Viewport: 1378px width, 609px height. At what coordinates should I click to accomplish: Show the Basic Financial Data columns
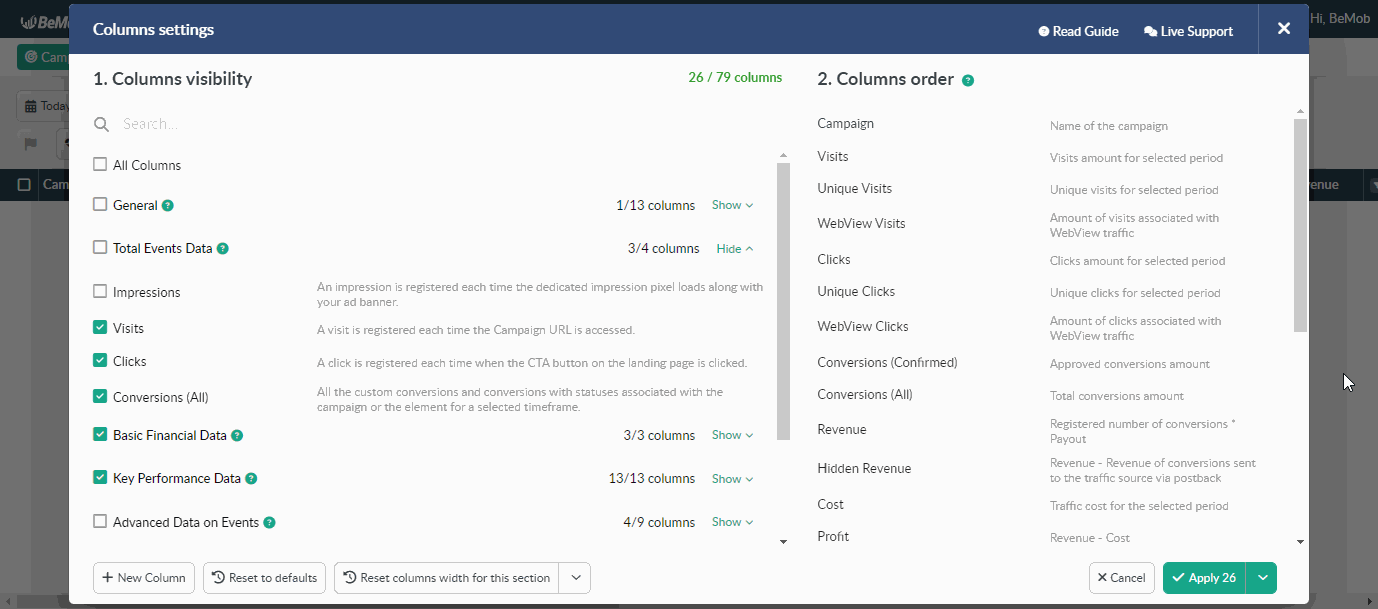click(x=732, y=435)
